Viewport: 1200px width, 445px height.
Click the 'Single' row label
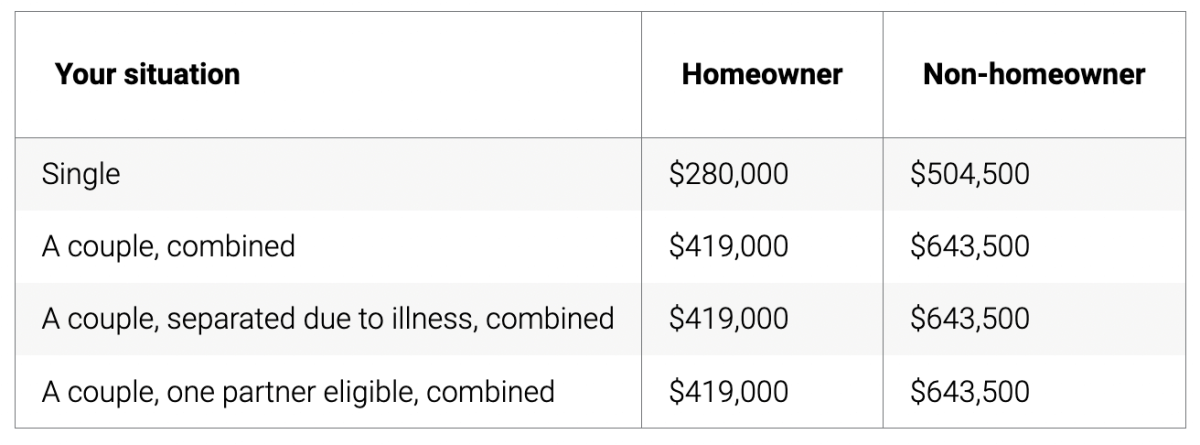coord(81,174)
